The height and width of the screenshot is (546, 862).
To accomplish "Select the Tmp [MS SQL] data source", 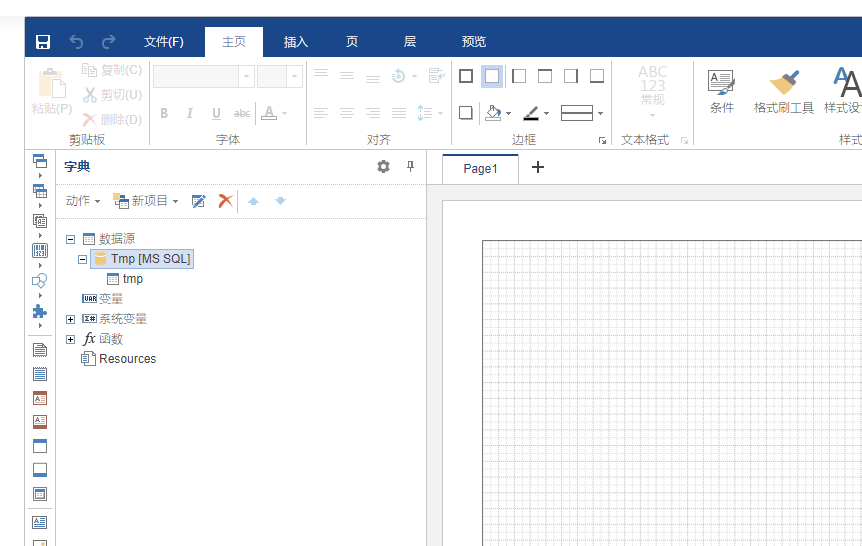I will click(x=142, y=259).
